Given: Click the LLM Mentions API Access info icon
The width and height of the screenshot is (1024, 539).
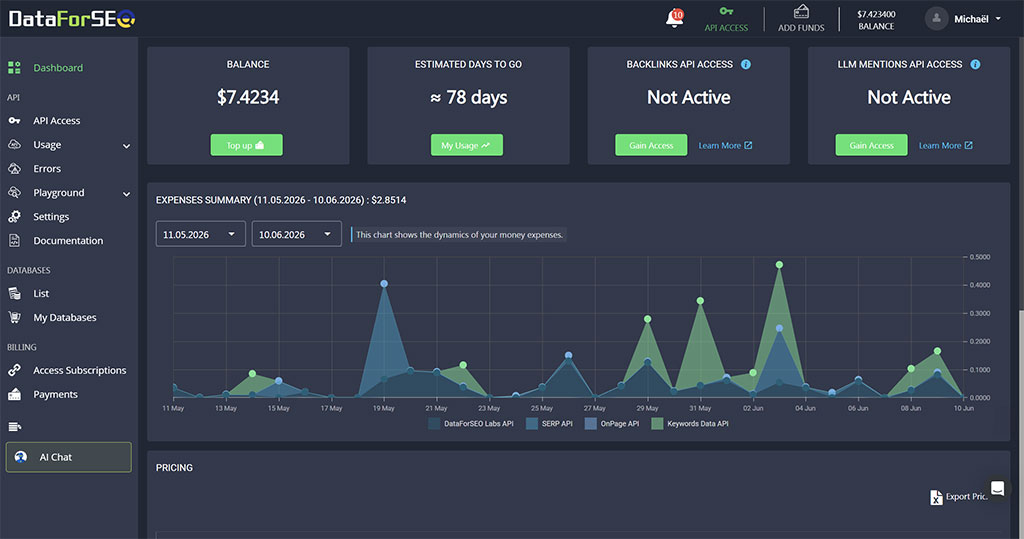Looking at the screenshot, I should click(975, 64).
